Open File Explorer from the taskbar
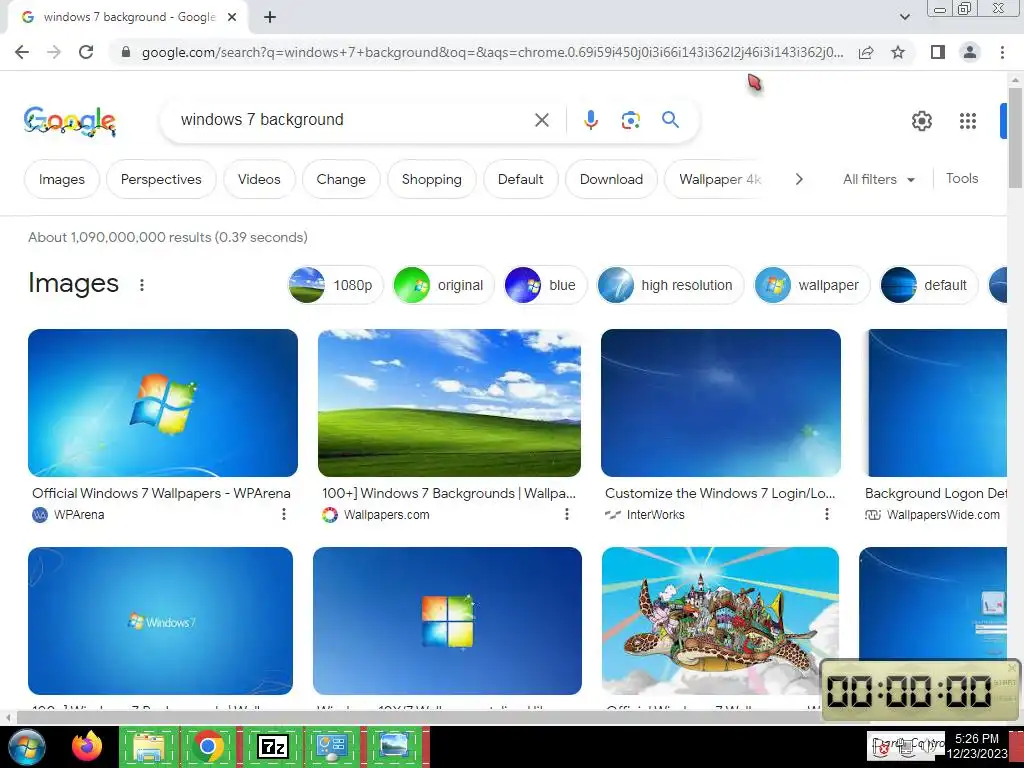Image resolution: width=1024 pixels, height=768 pixels. point(148,746)
